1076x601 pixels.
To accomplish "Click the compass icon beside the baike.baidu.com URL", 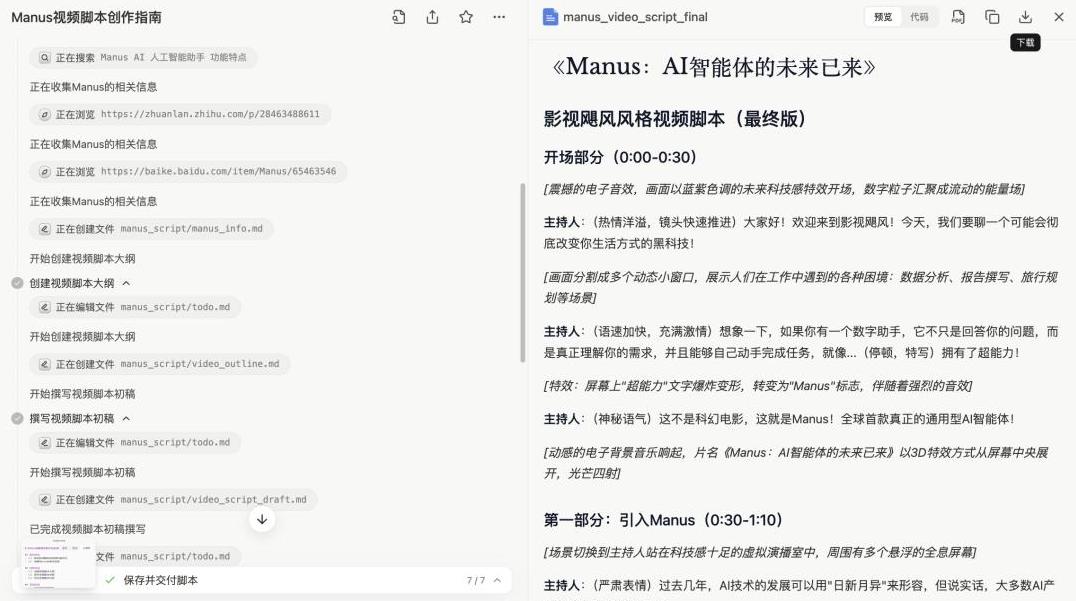I will coord(44,172).
